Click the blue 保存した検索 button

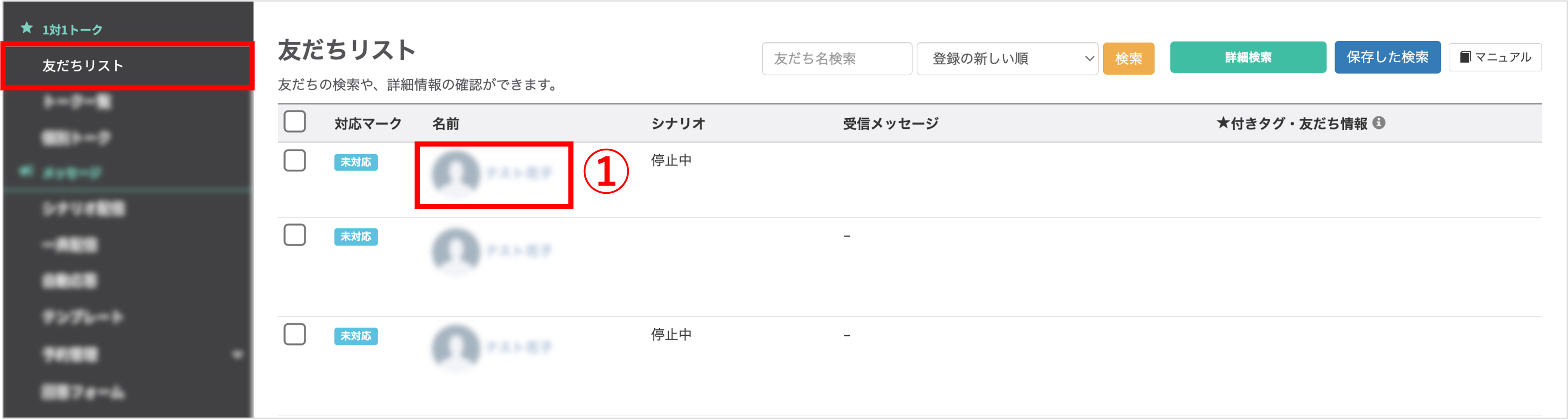pyautogui.click(x=1387, y=57)
